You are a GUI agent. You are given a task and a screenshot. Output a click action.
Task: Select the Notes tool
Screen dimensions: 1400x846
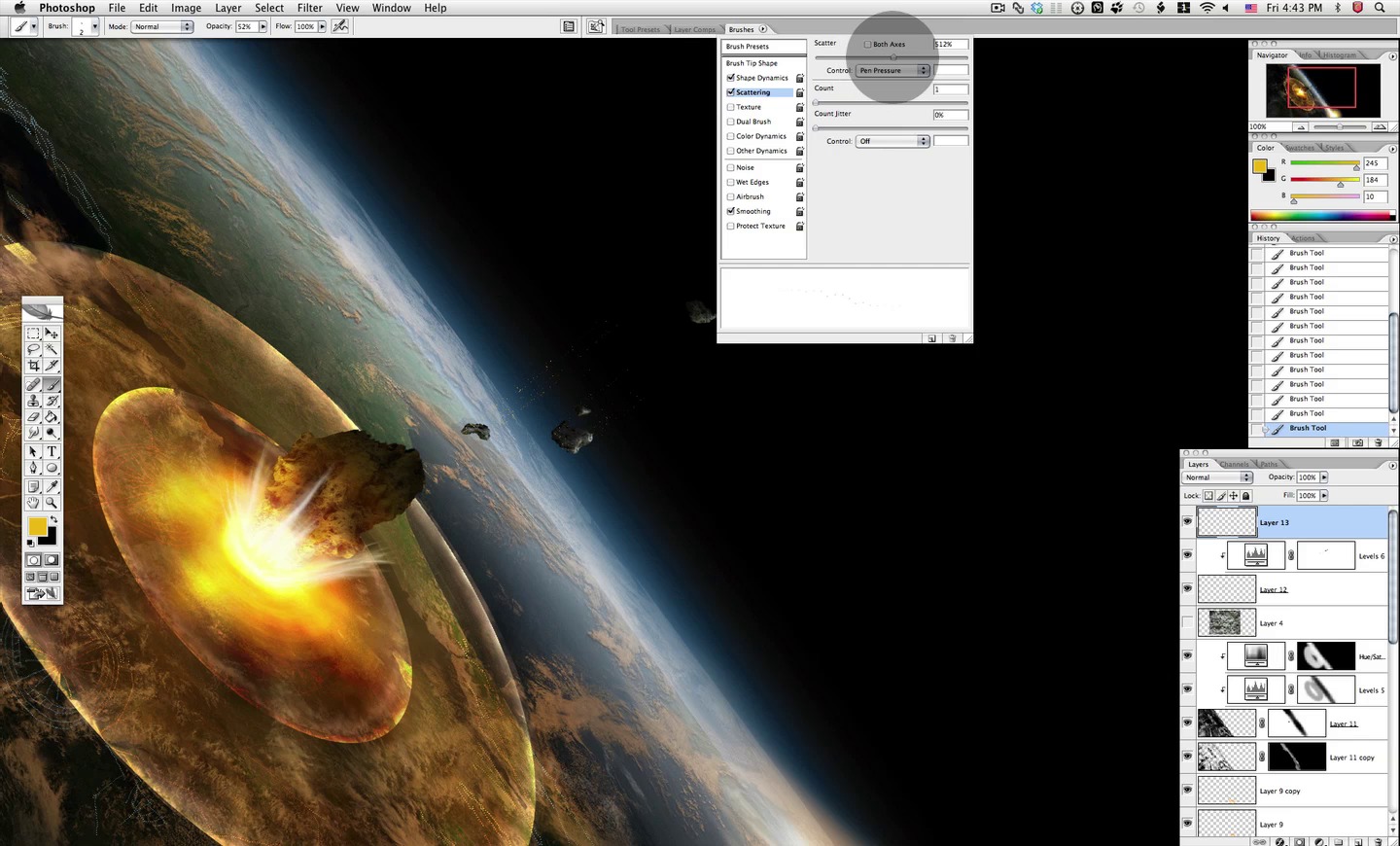tap(33, 486)
